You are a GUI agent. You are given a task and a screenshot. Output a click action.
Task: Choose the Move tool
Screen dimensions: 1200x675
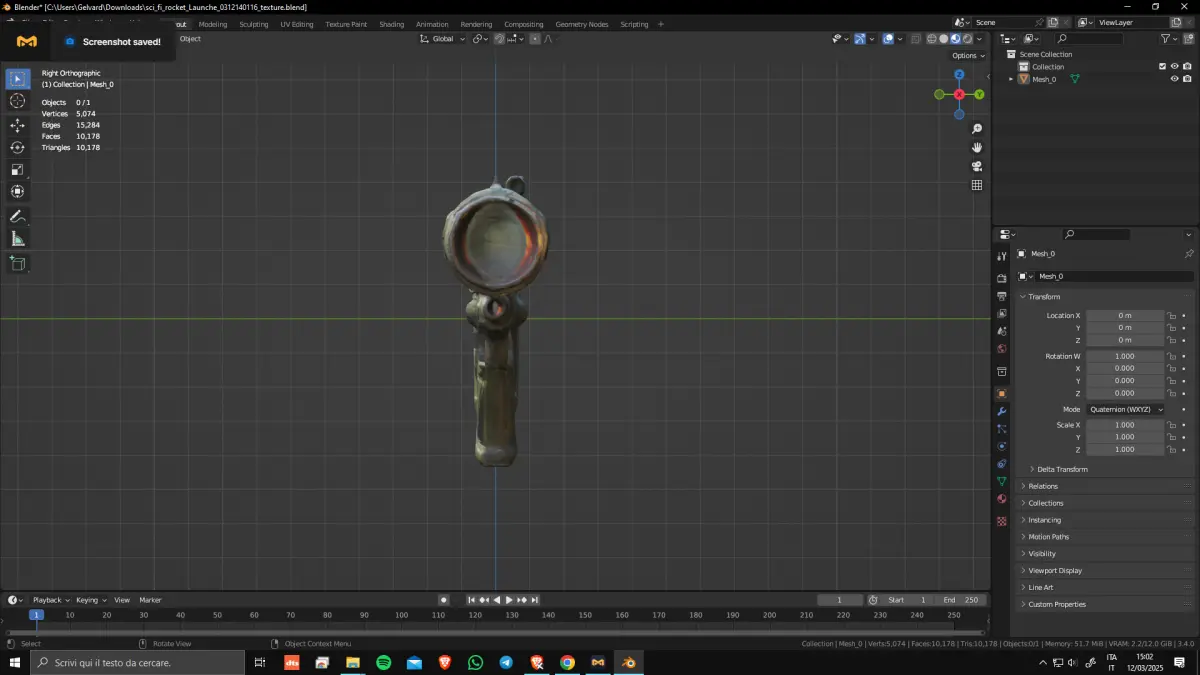coord(17,125)
